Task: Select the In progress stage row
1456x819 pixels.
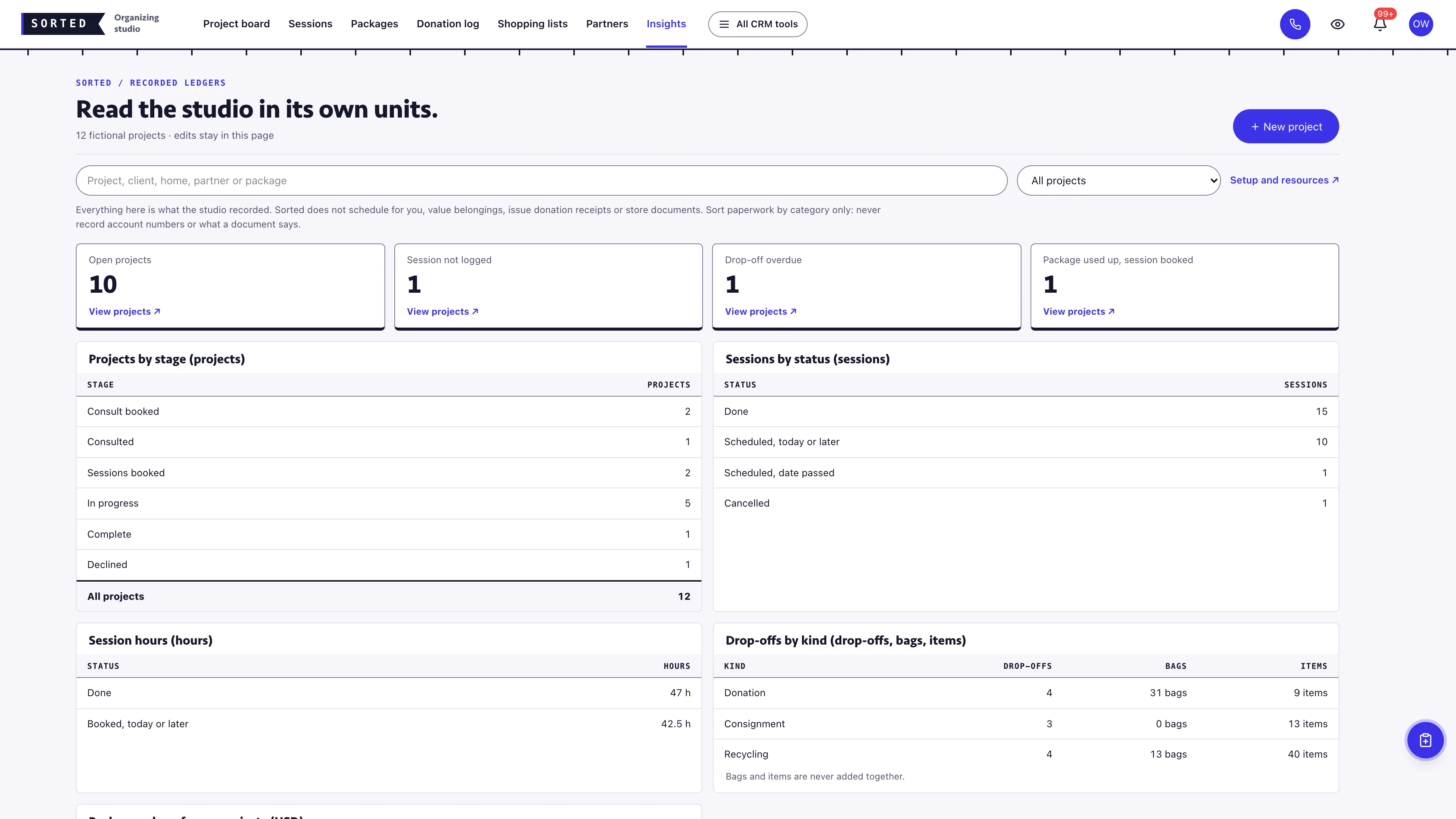Action: 389,503
